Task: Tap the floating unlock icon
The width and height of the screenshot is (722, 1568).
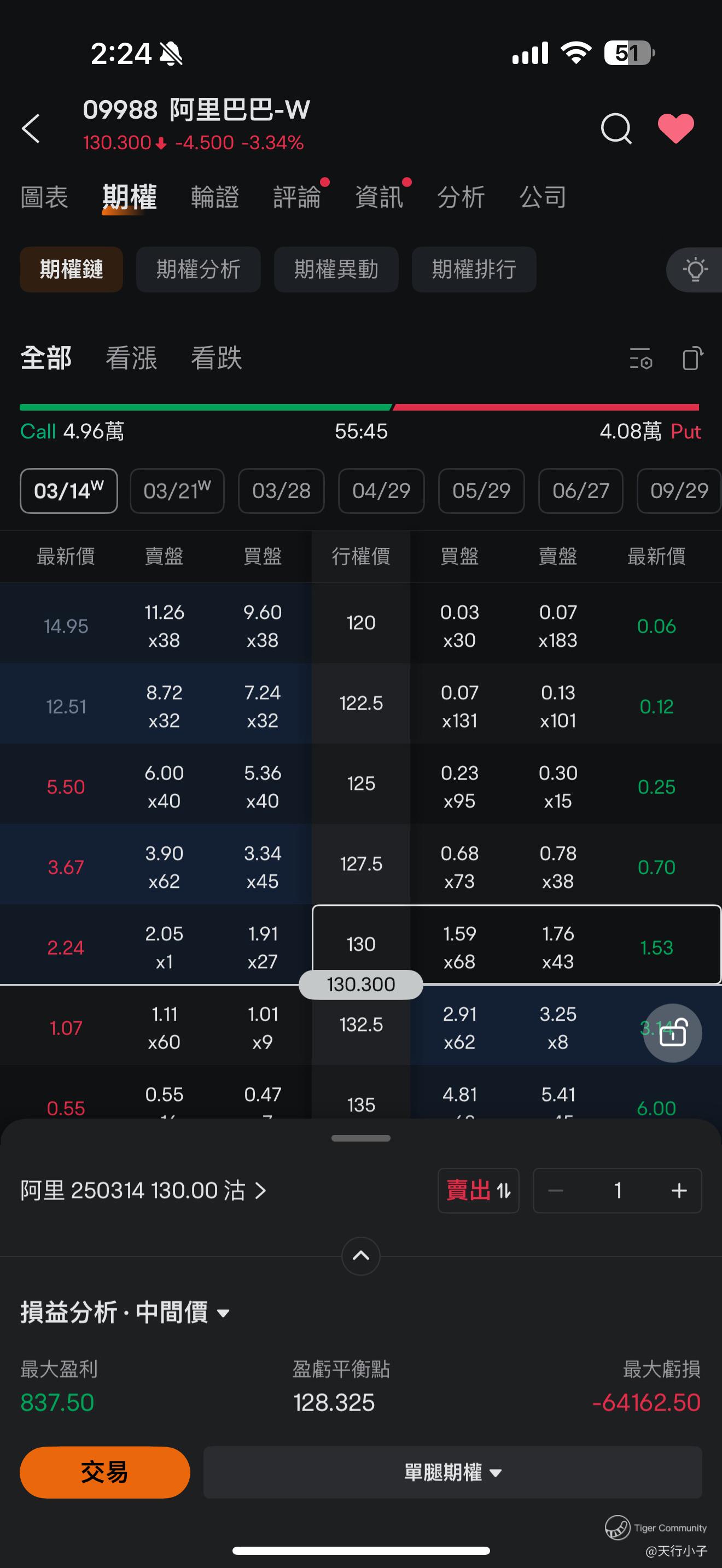Action: [673, 1033]
